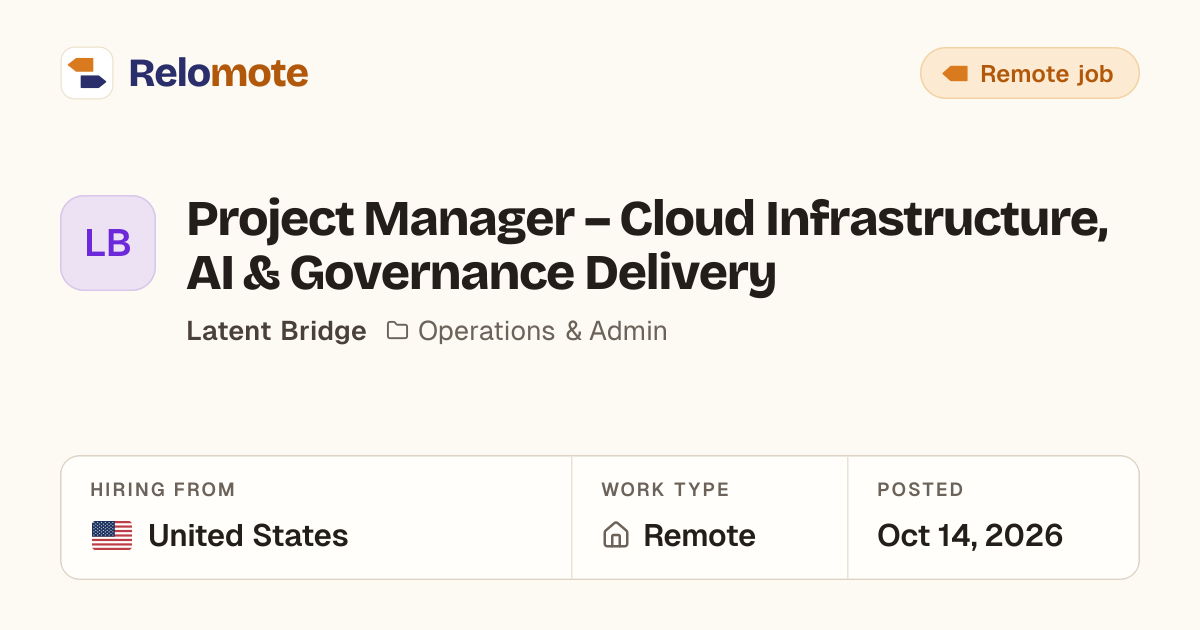
Task: Select the Oct 14, 2026 date
Action: point(970,536)
